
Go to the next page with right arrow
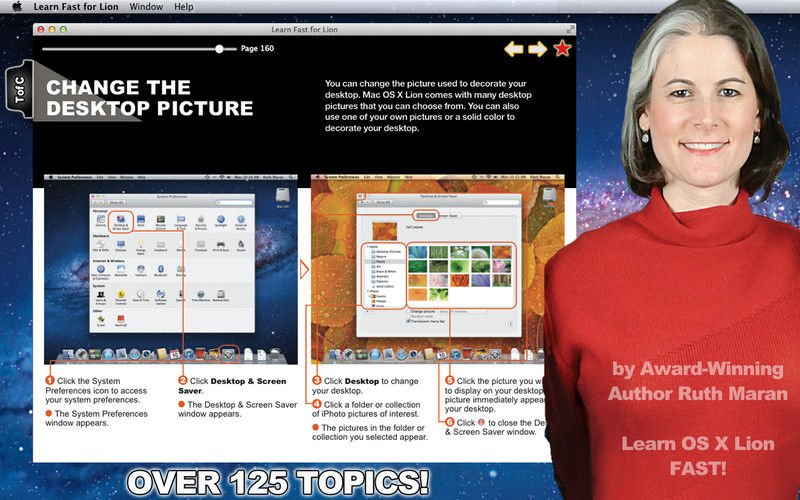click(537, 49)
